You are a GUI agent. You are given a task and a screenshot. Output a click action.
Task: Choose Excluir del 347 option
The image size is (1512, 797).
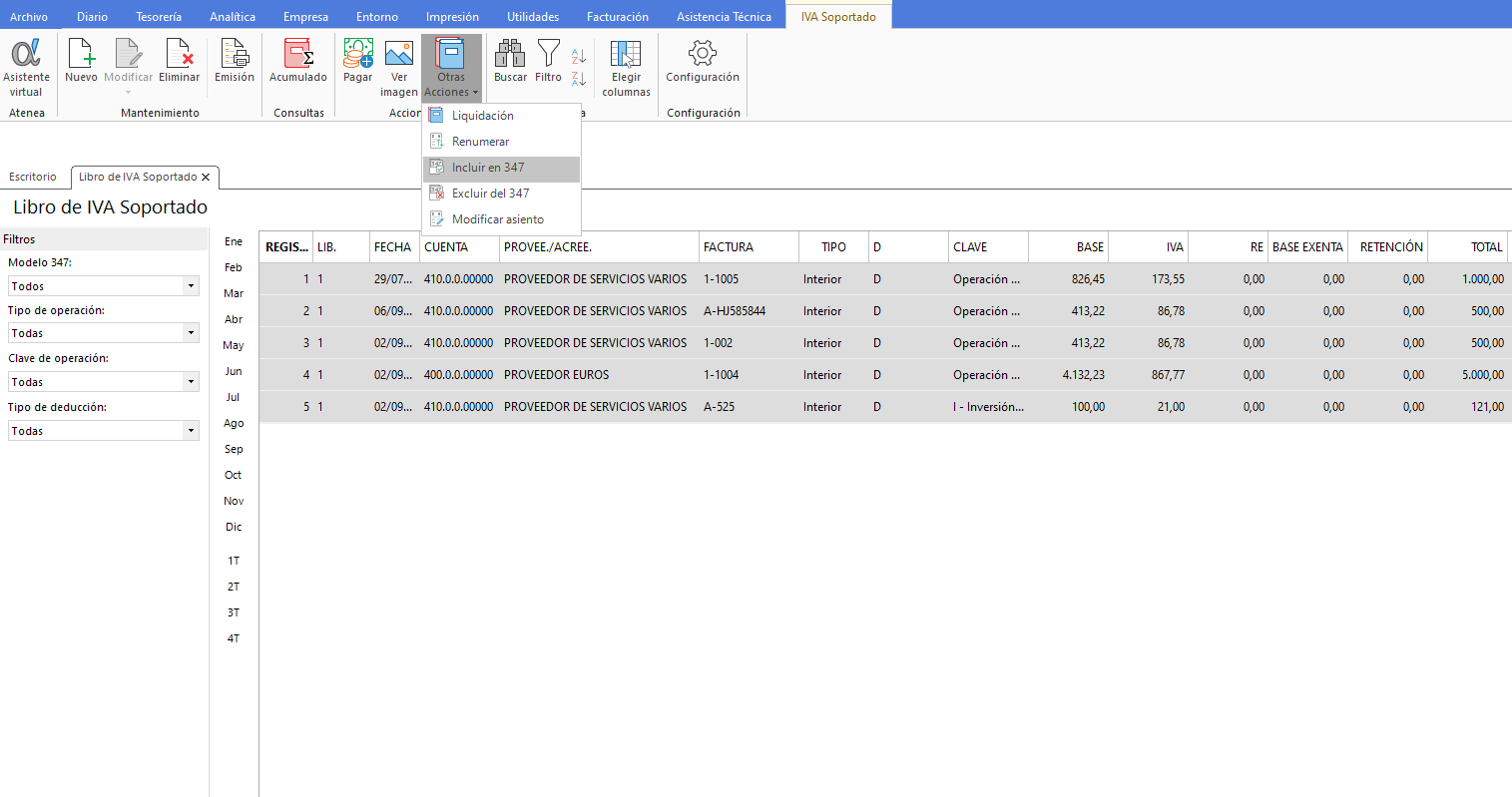(502, 194)
